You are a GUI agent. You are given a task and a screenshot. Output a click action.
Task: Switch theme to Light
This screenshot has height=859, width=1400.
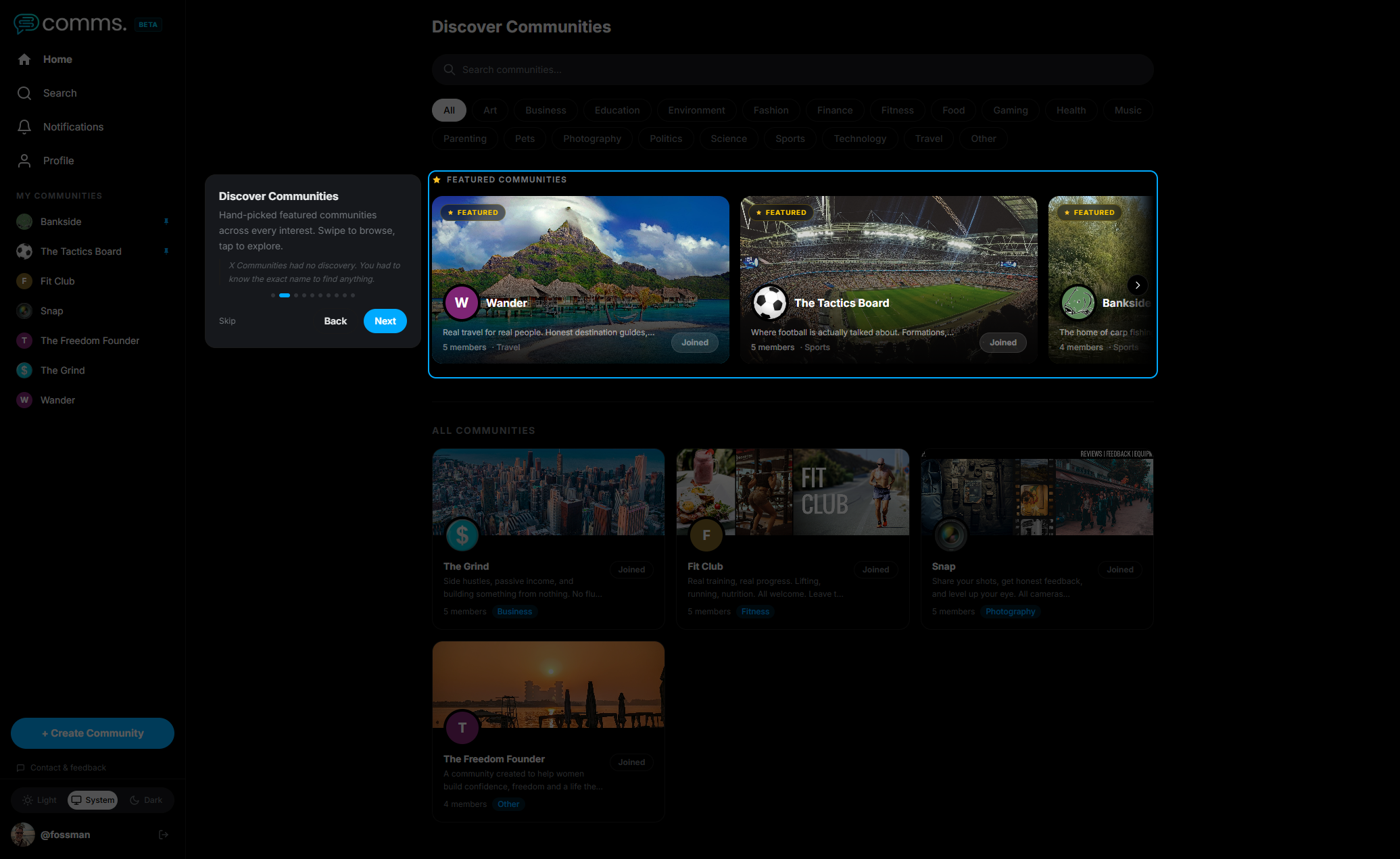pos(39,800)
